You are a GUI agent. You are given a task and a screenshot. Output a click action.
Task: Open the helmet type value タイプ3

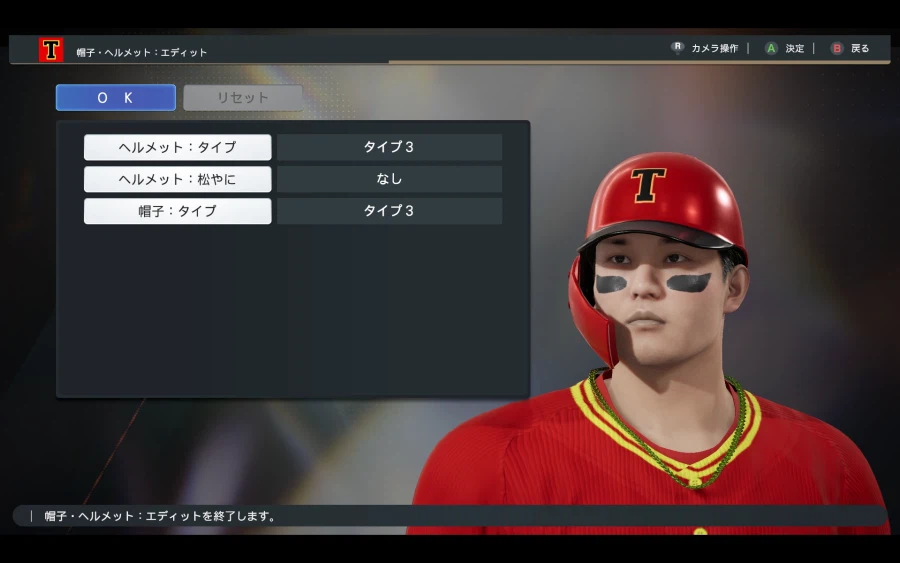pos(389,147)
